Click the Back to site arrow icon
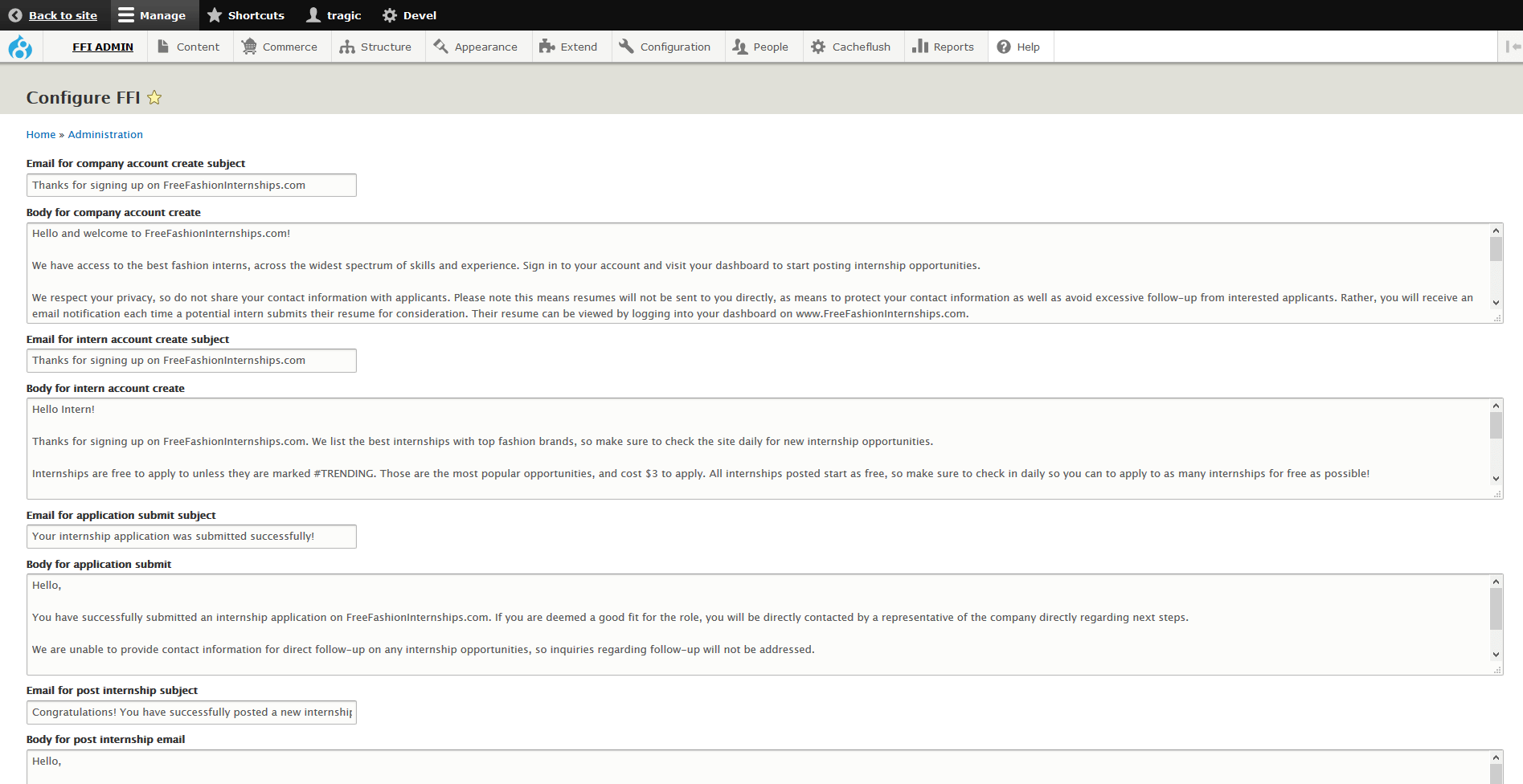The image size is (1523, 784). click(15, 15)
